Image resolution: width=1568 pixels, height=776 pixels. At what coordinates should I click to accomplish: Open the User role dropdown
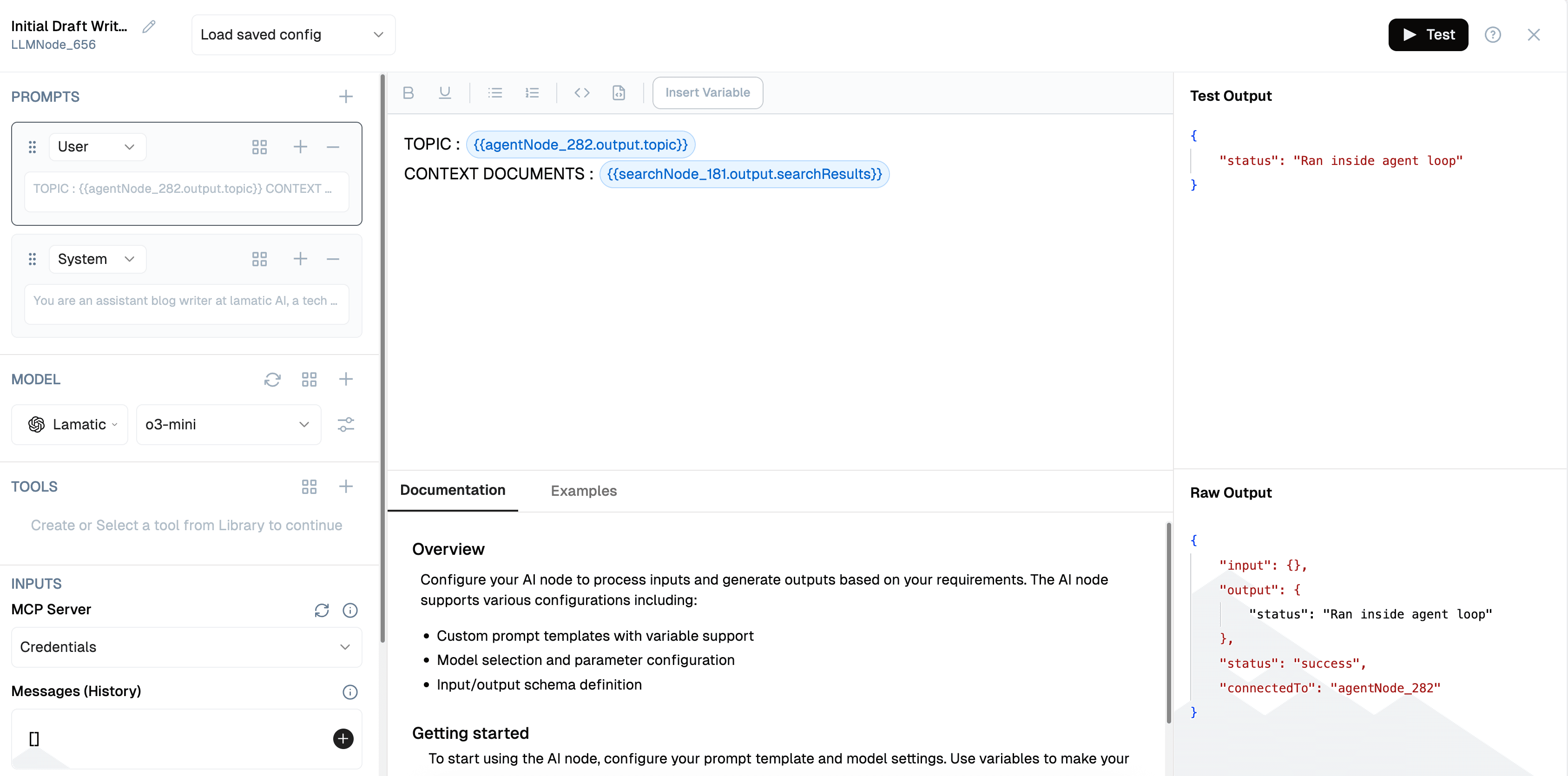[97, 147]
